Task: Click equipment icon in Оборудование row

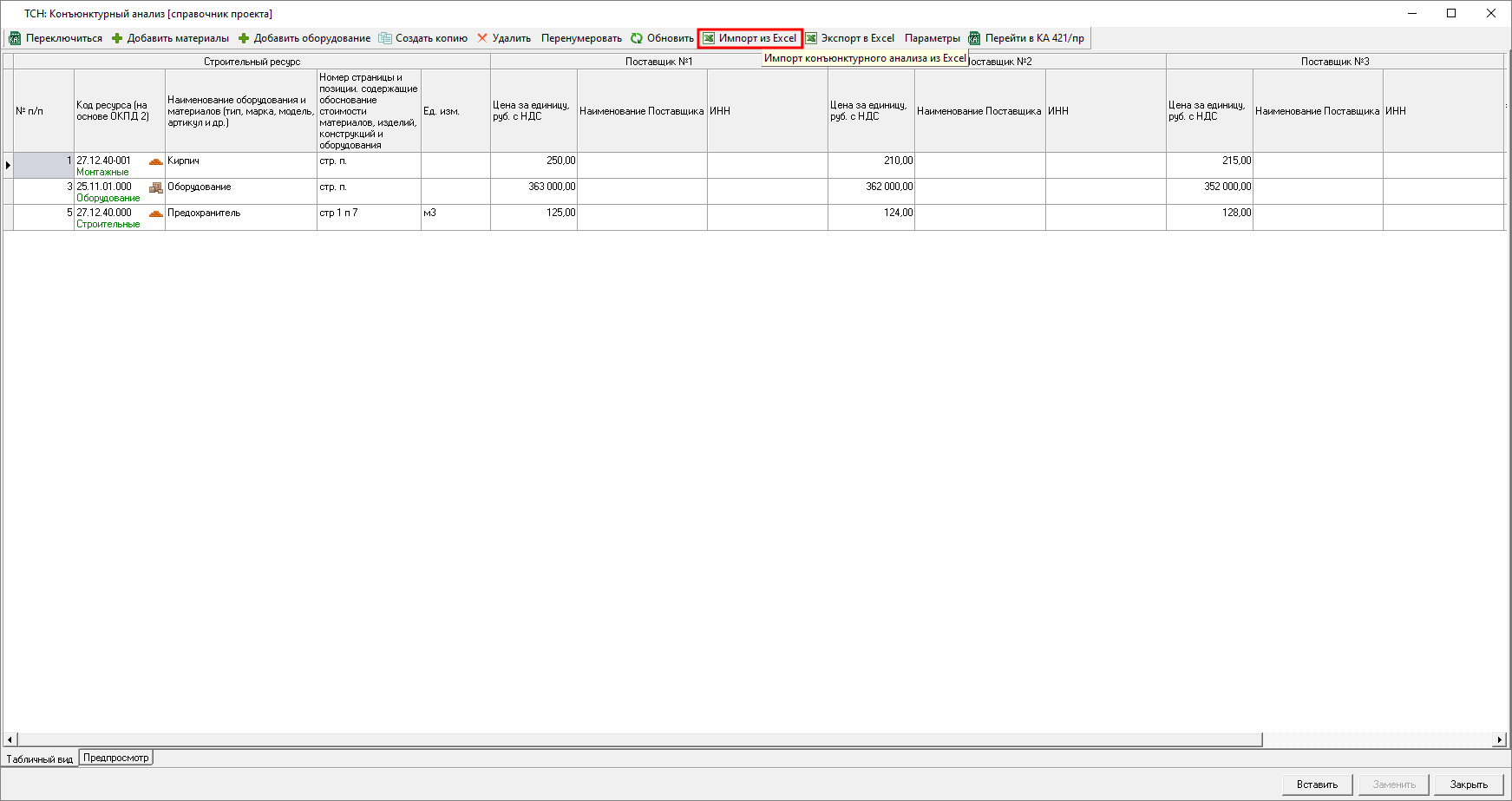Action: click(156, 187)
